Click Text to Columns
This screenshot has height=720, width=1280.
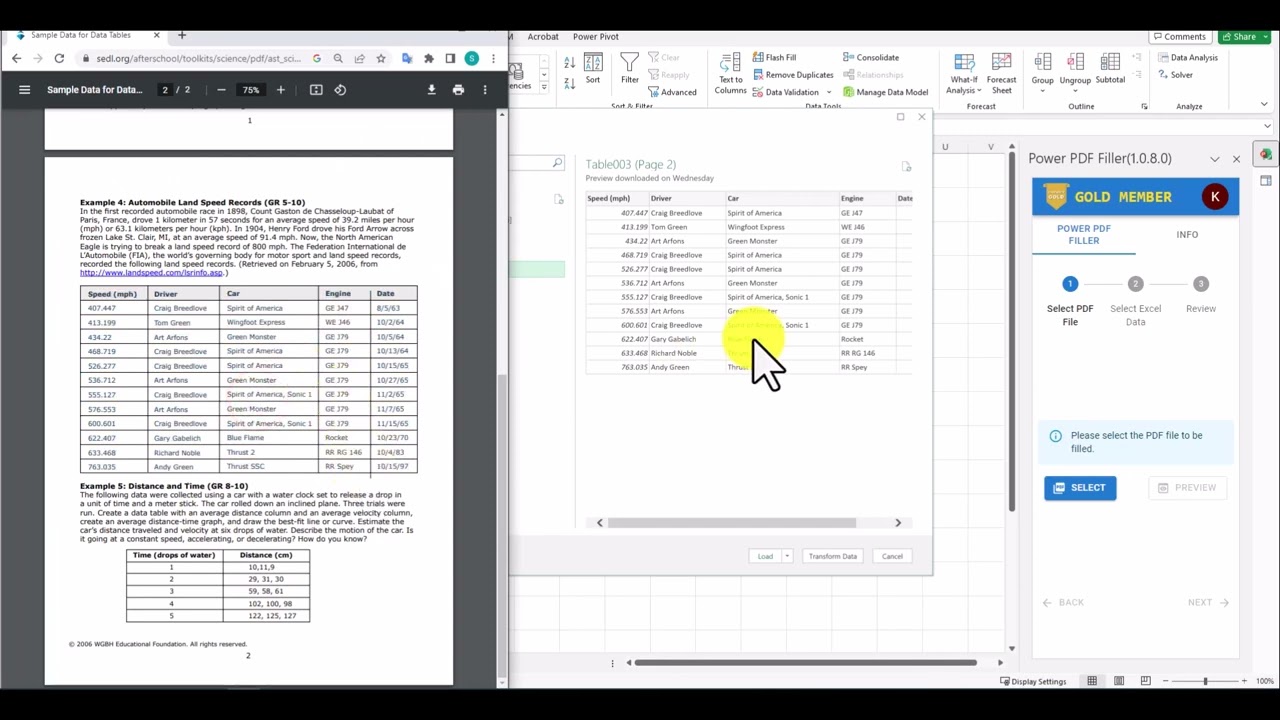(x=730, y=74)
